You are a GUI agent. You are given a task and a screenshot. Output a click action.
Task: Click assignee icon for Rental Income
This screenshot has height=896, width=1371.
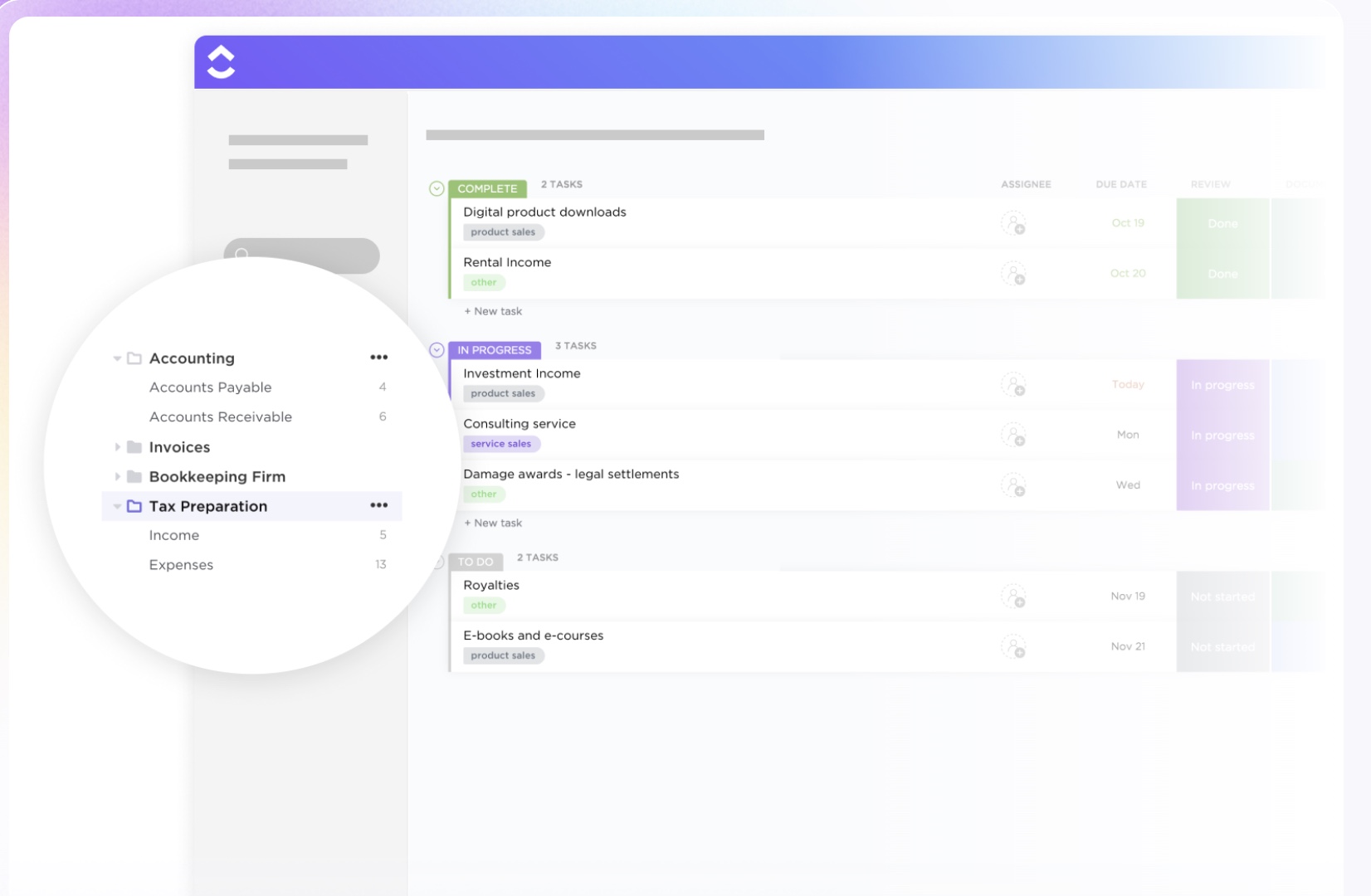(x=1013, y=273)
